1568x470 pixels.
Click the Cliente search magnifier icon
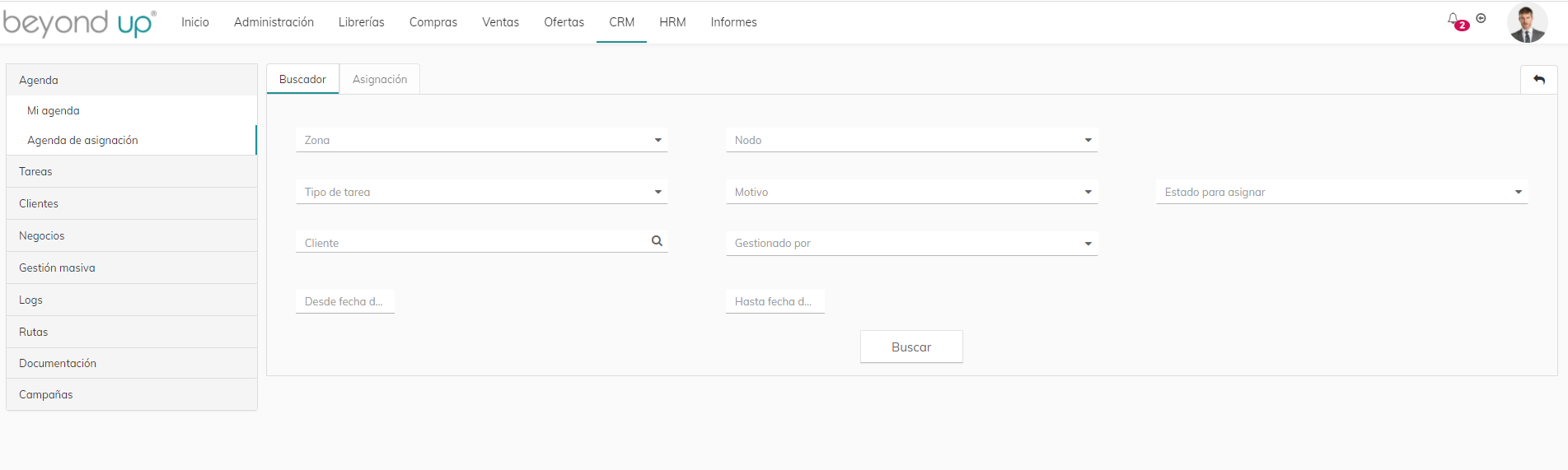pos(657,241)
